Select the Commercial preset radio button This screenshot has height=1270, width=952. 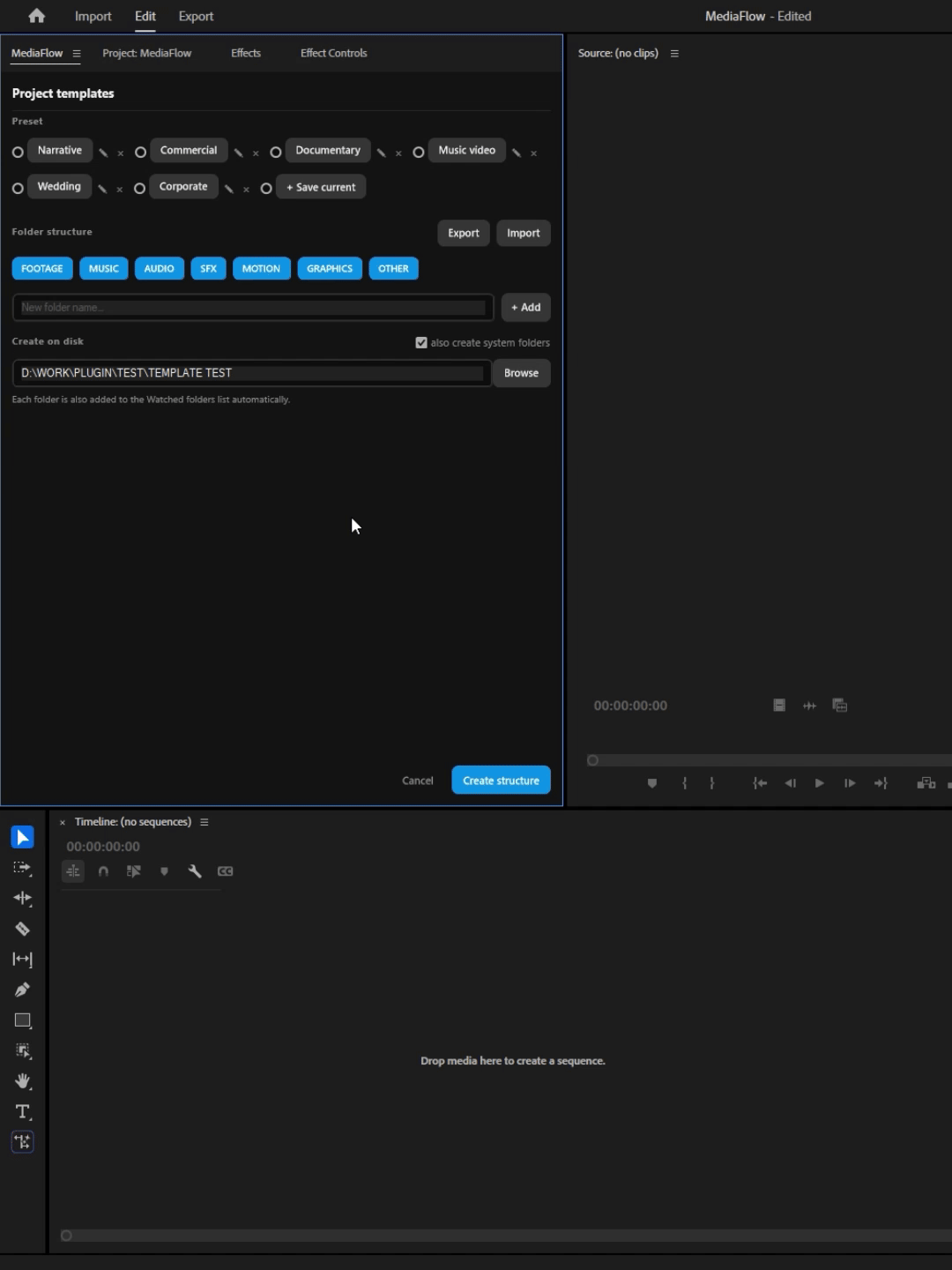pos(140,153)
